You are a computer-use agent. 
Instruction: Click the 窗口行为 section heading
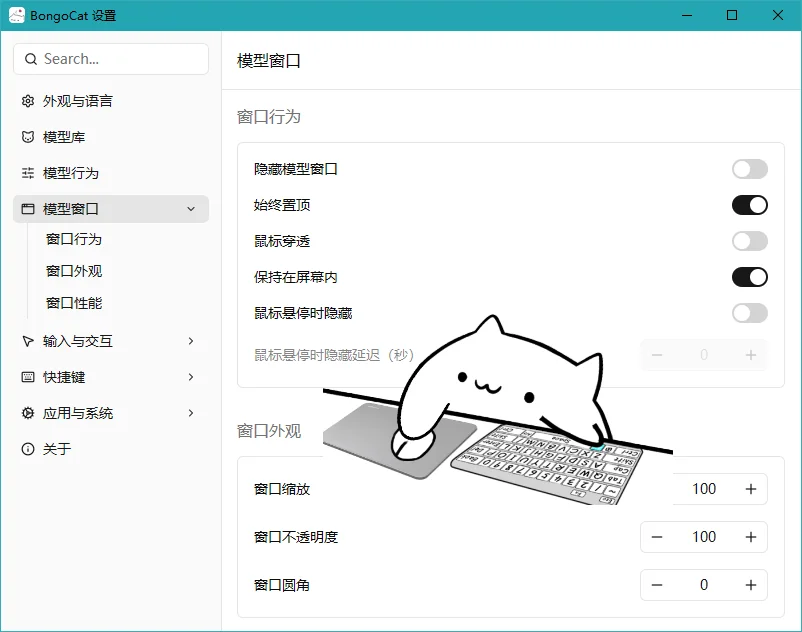(269, 117)
